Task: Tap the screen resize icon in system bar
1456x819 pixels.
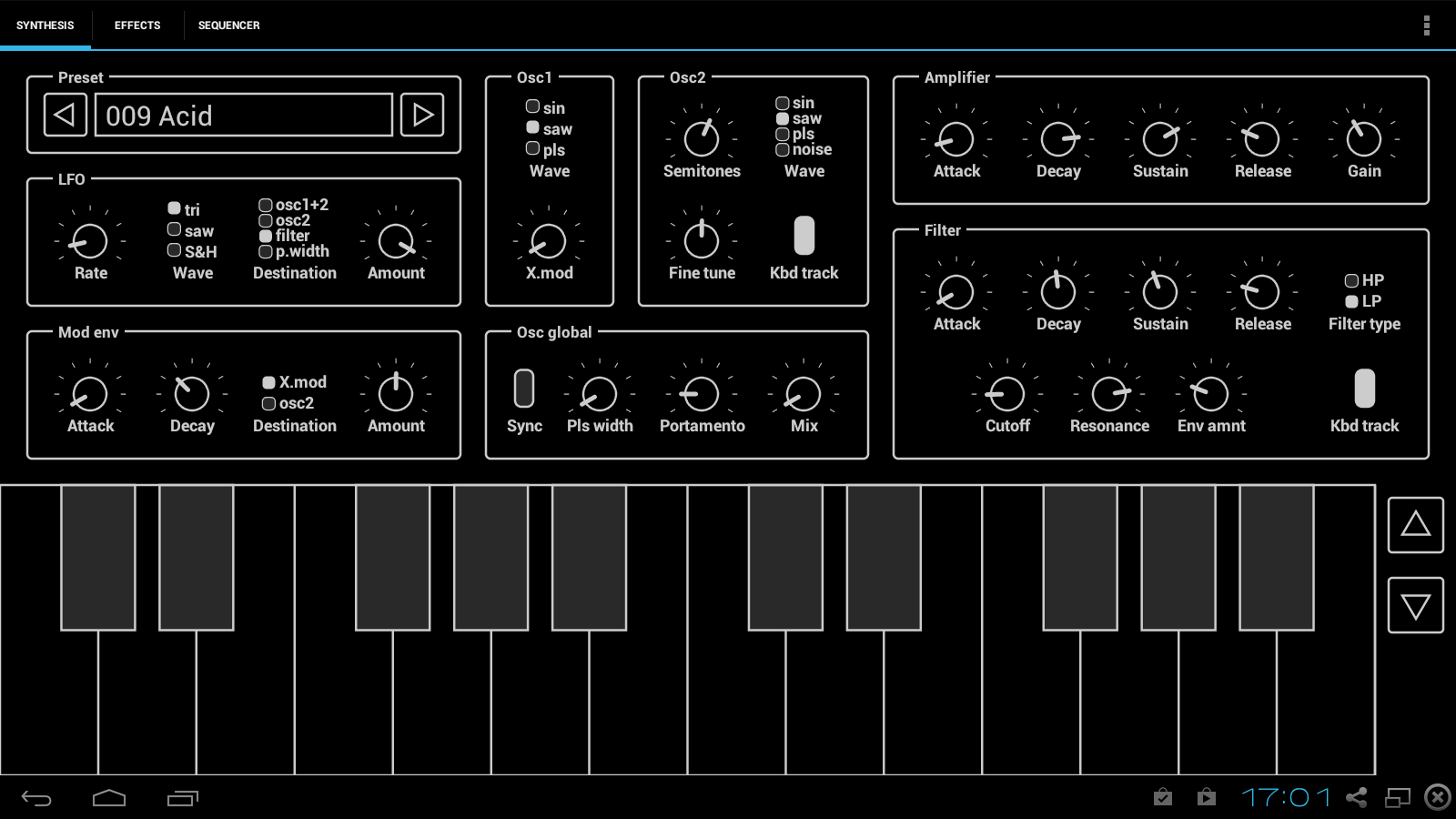Action: click(1397, 798)
